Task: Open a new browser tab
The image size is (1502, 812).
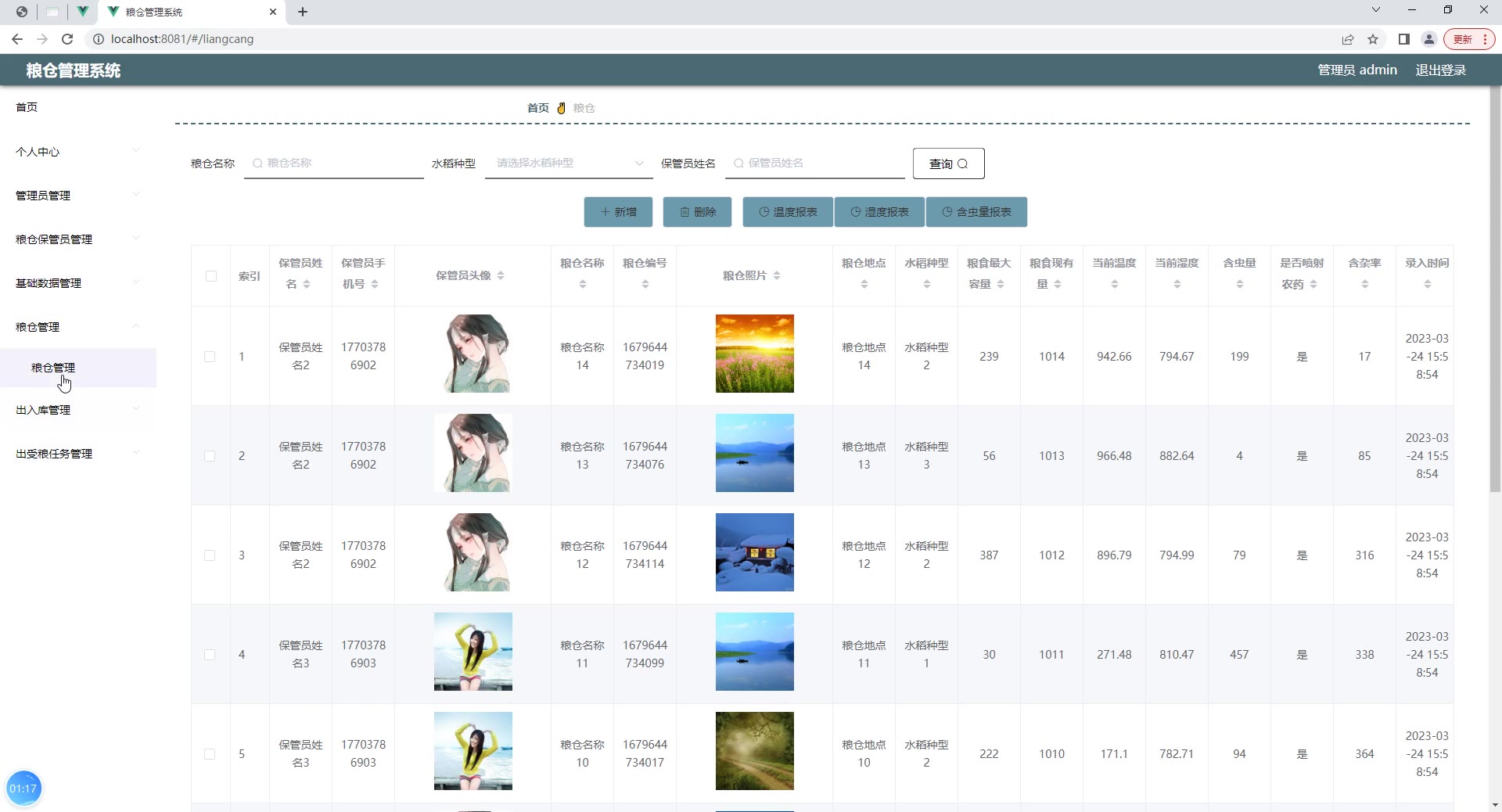Action: [x=303, y=12]
